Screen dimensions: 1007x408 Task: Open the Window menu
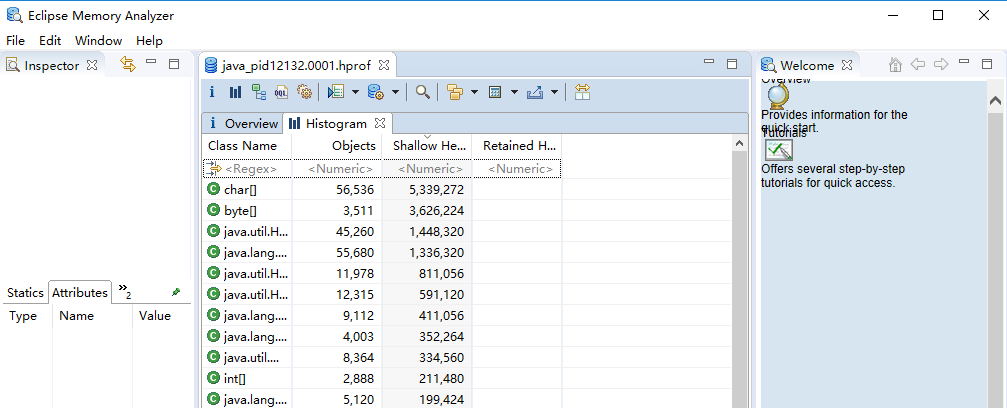coord(98,40)
